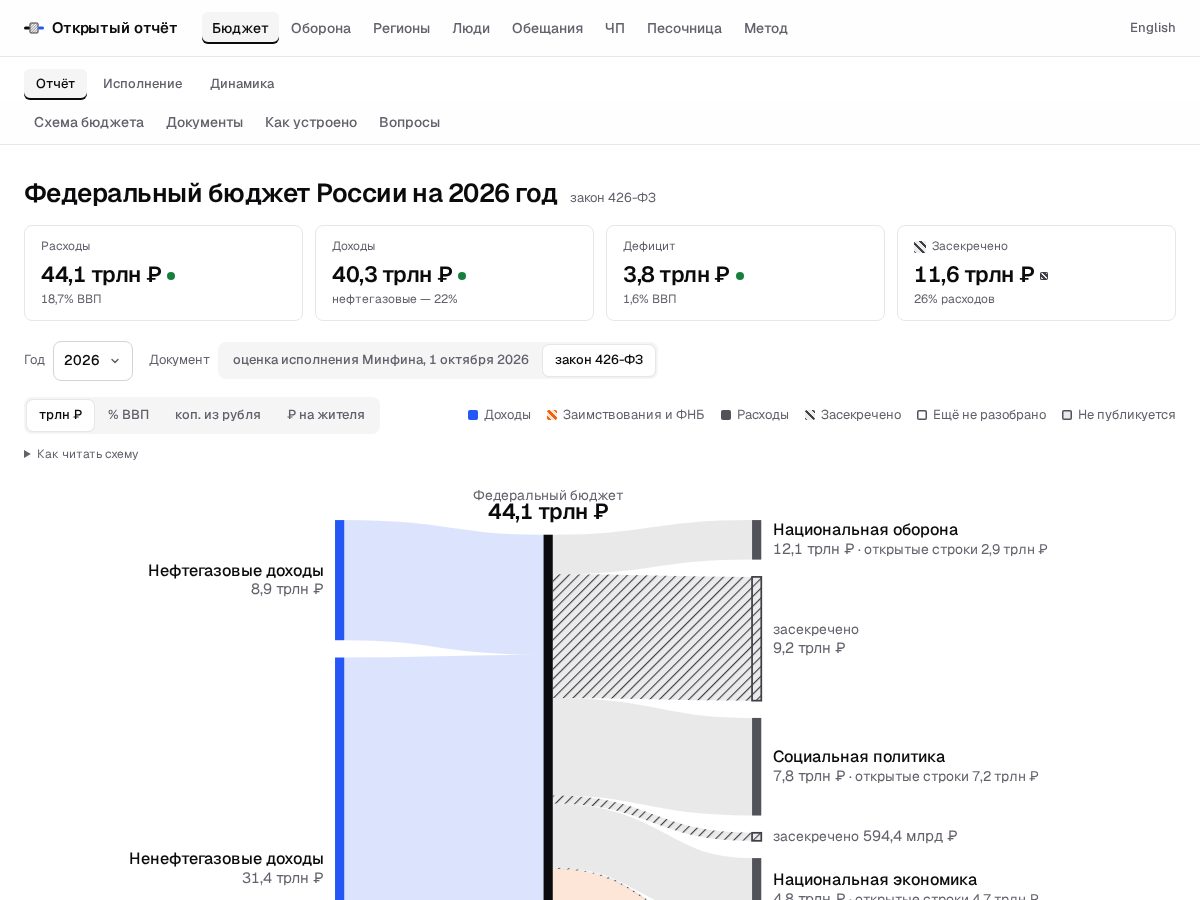Select the трлн ₽ unit toggle
1200x900 pixels.
click(61, 415)
